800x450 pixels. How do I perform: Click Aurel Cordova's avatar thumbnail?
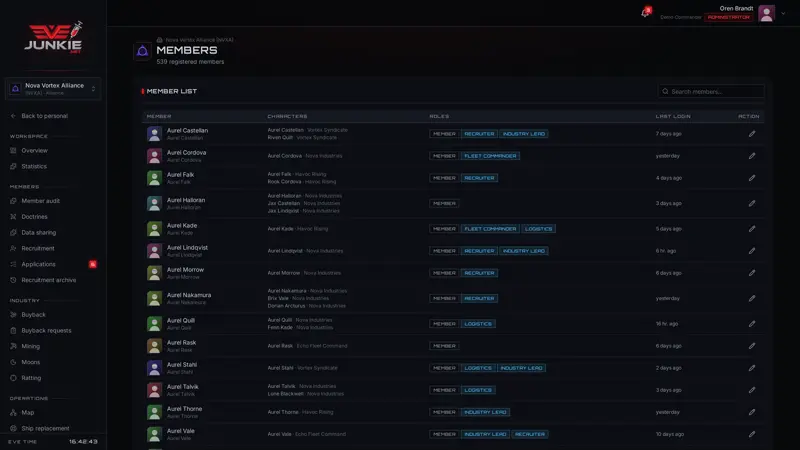pyautogui.click(x=154, y=156)
